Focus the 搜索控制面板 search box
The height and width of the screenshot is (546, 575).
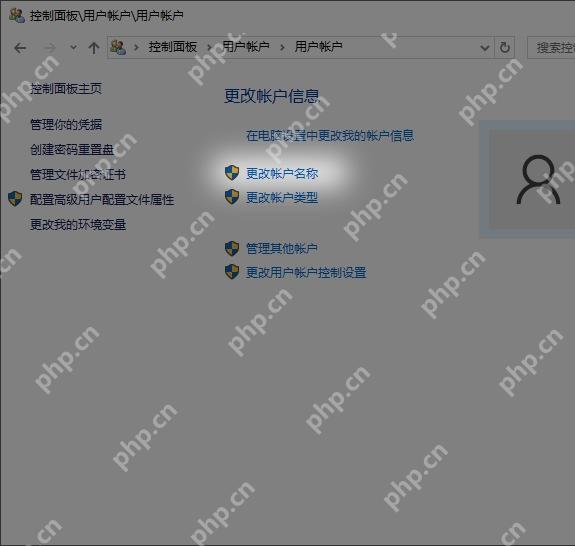click(551, 48)
